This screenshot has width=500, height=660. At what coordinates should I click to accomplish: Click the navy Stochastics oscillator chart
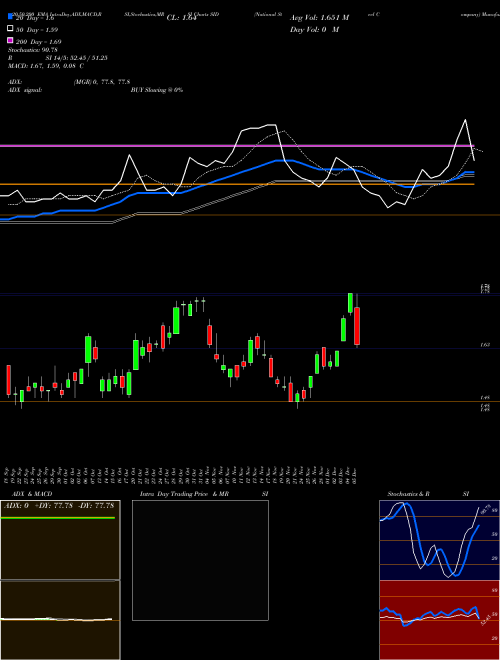click(439, 540)
